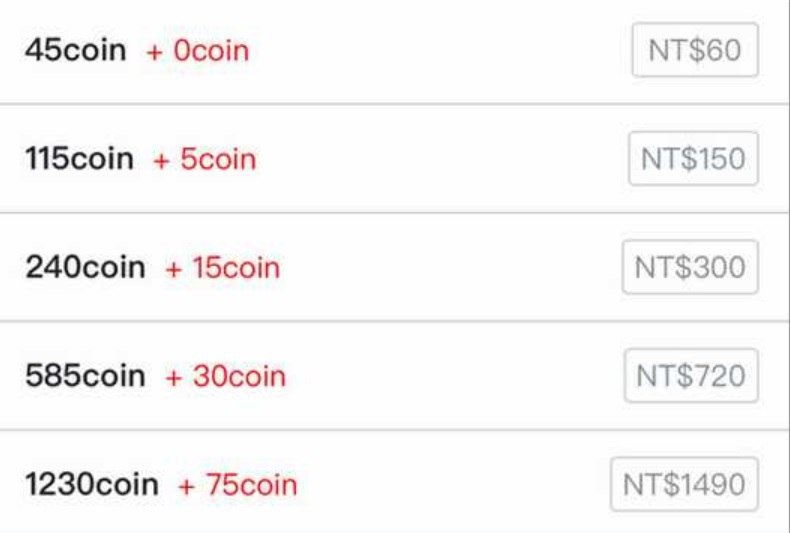The height and width of the screenshot is (533, 790).
Task: Click the 240coin label text
Action: tap(85, 267)
